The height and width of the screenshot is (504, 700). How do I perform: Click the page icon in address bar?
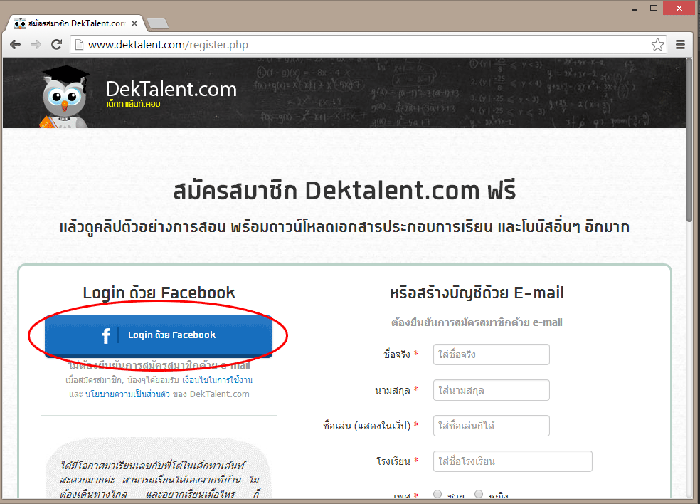click(80, 45)
